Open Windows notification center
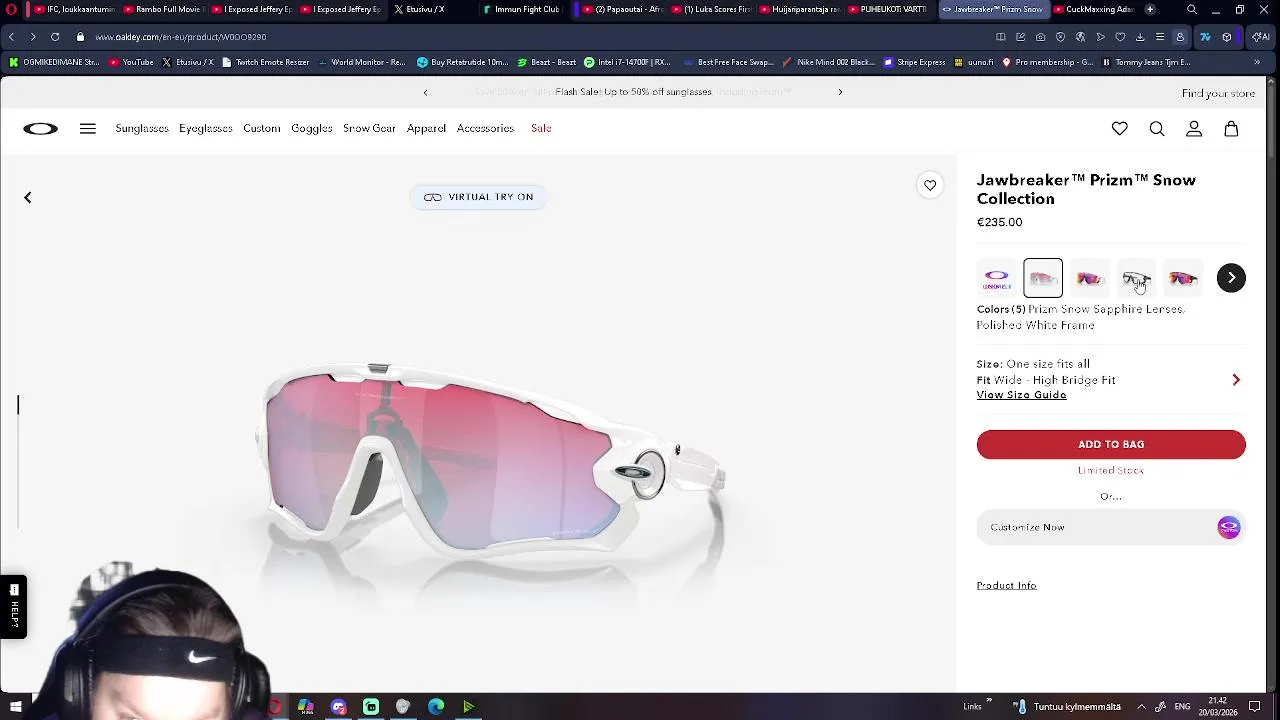This screenshot has height=720, width=1280. click(1254, 706)
